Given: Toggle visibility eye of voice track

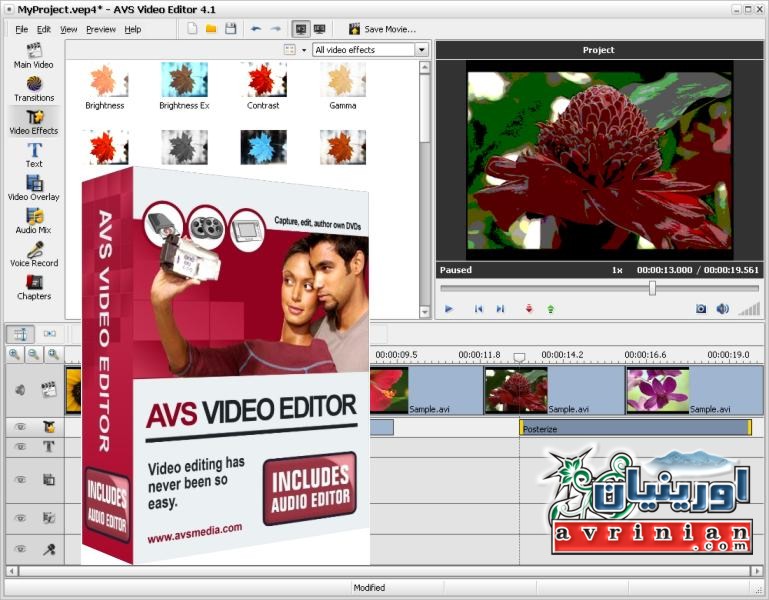Looking at the screenshot, I should pos(20,548).
